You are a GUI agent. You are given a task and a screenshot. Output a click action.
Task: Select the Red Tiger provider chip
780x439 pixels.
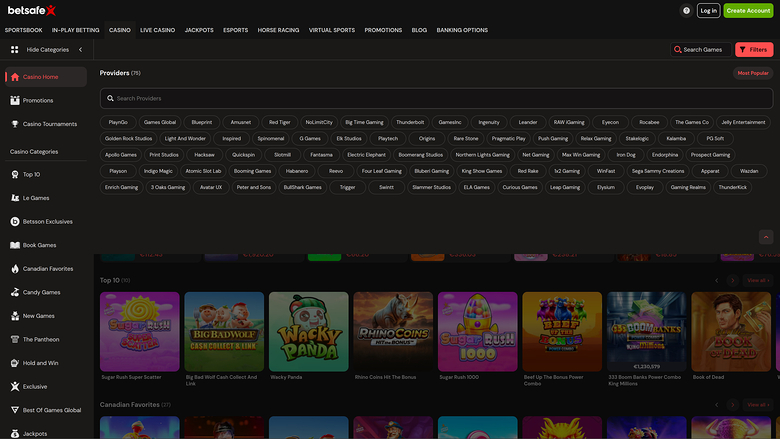280,122
